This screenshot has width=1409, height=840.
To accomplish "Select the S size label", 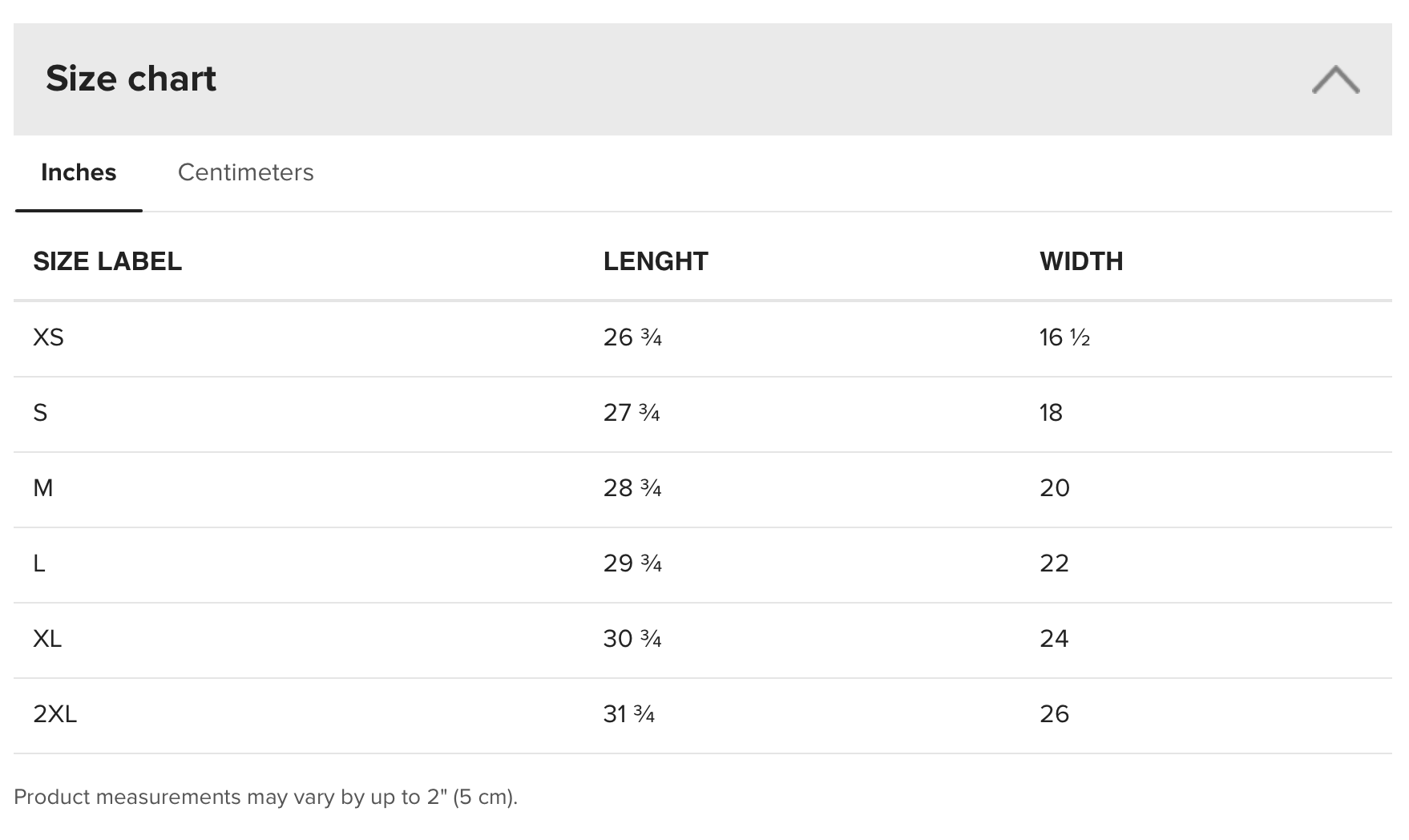I will click(x=40, y=413).
